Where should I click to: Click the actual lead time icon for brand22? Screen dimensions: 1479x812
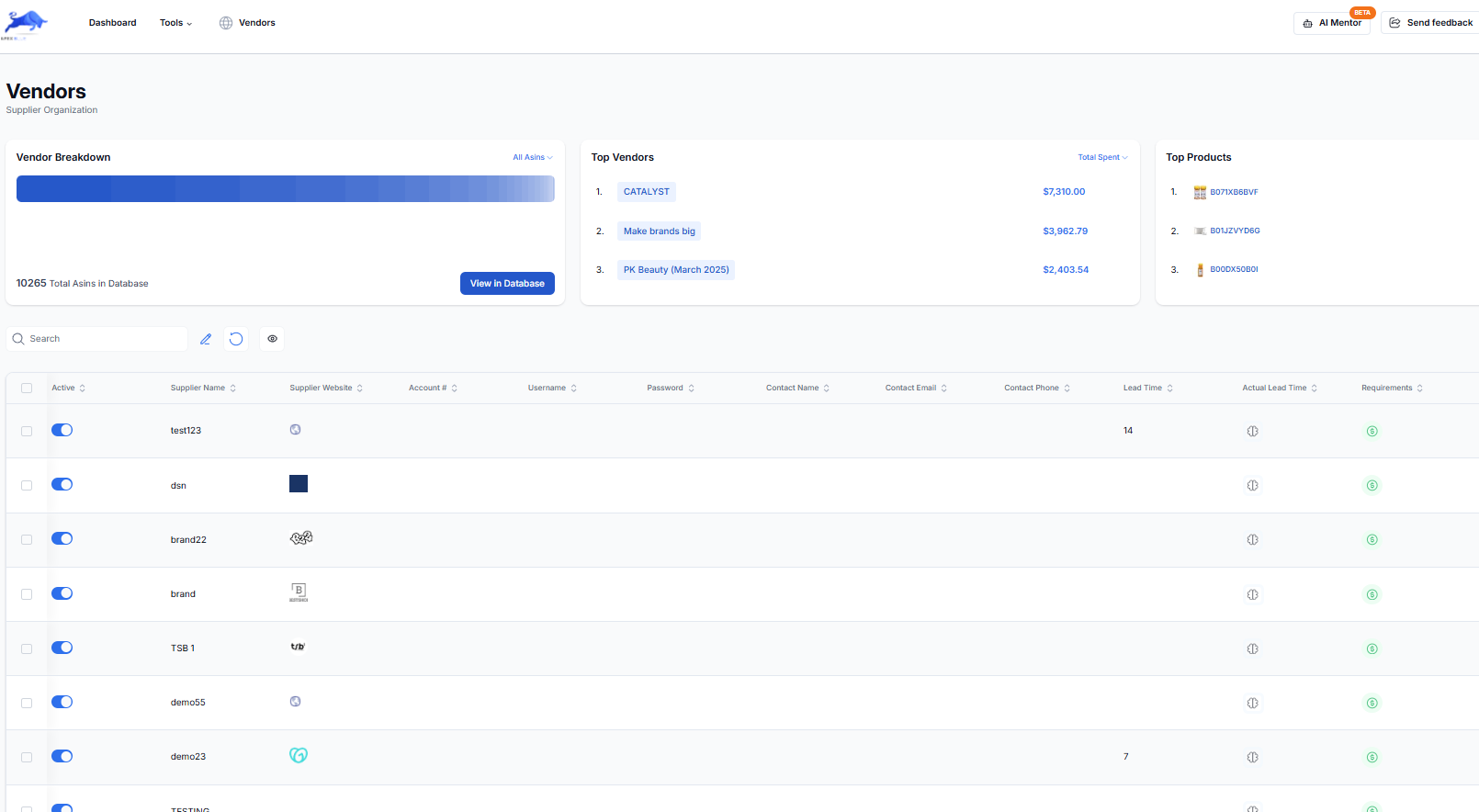1252,539
